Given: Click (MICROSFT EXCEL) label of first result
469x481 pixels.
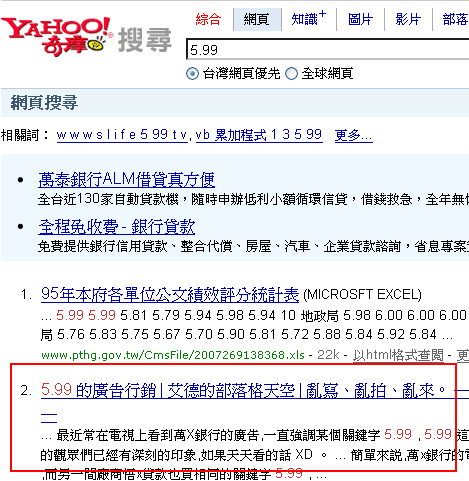Looking at the screenshot, I should pos(363,295).
